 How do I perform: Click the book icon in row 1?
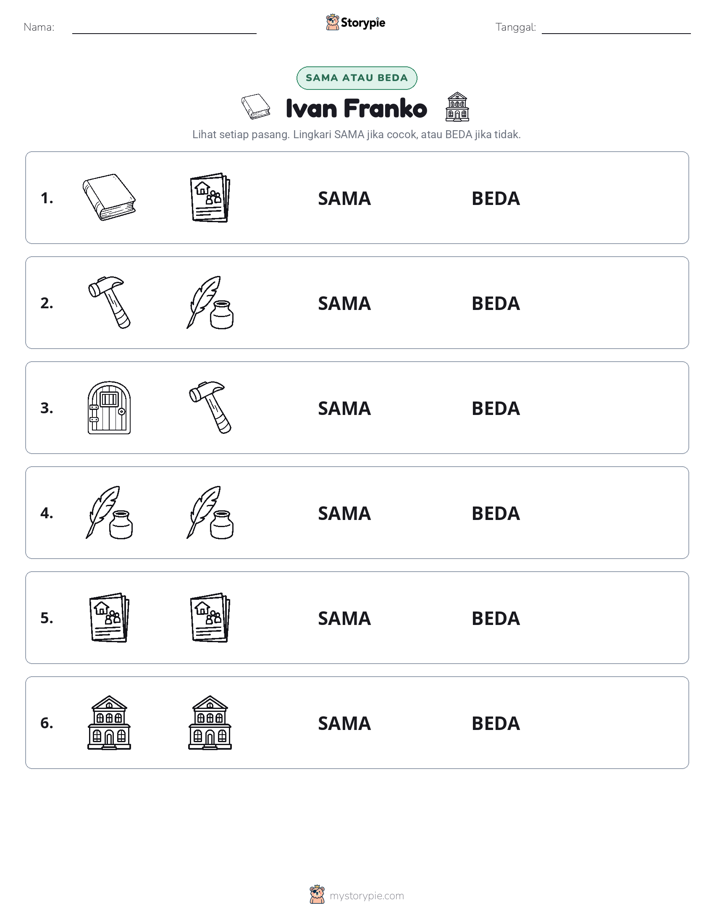(109, 197)
